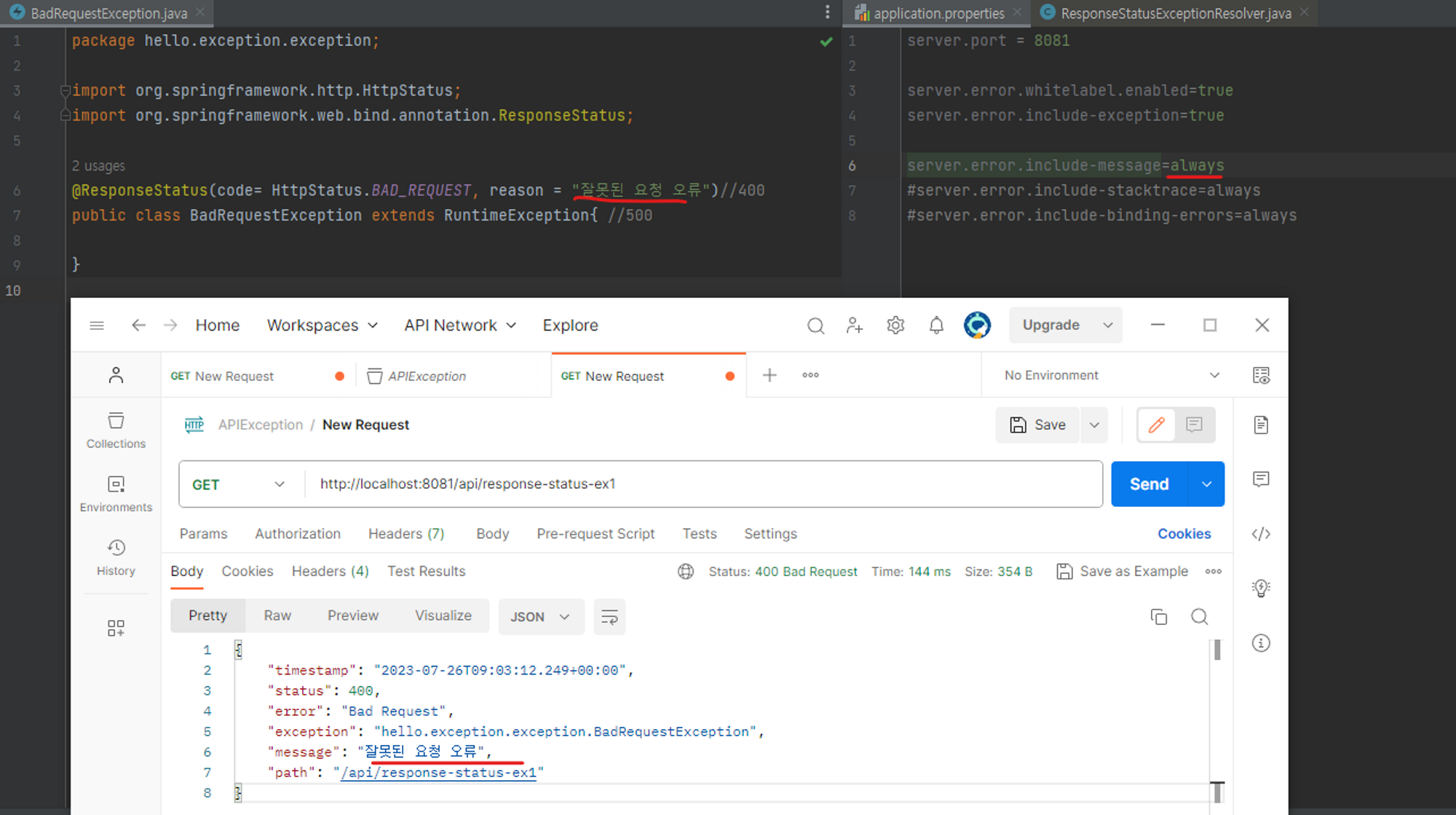Click the Save button

[1037, 425]
